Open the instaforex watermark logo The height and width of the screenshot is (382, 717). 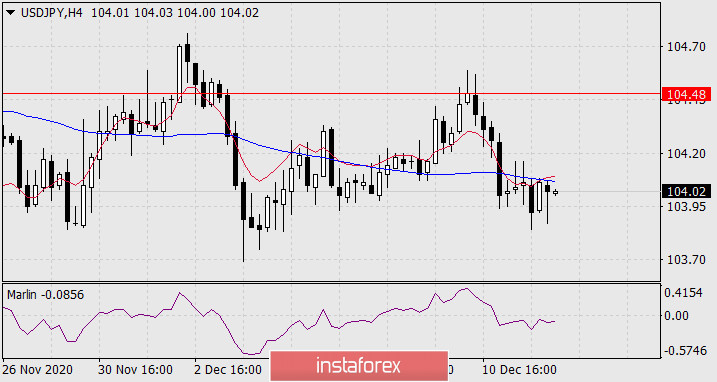pyautogui.click(x=359, y=366)
